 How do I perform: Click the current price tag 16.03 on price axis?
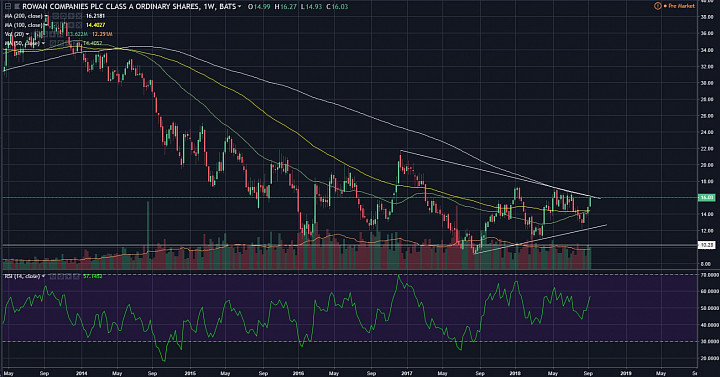pos(706,197)
